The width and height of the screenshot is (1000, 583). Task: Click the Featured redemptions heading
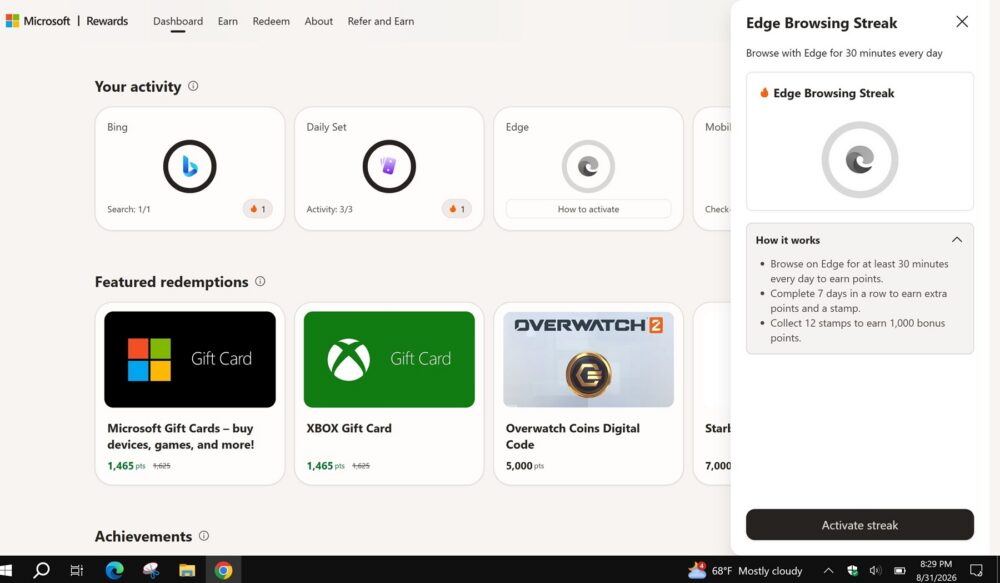pos(172,281)
